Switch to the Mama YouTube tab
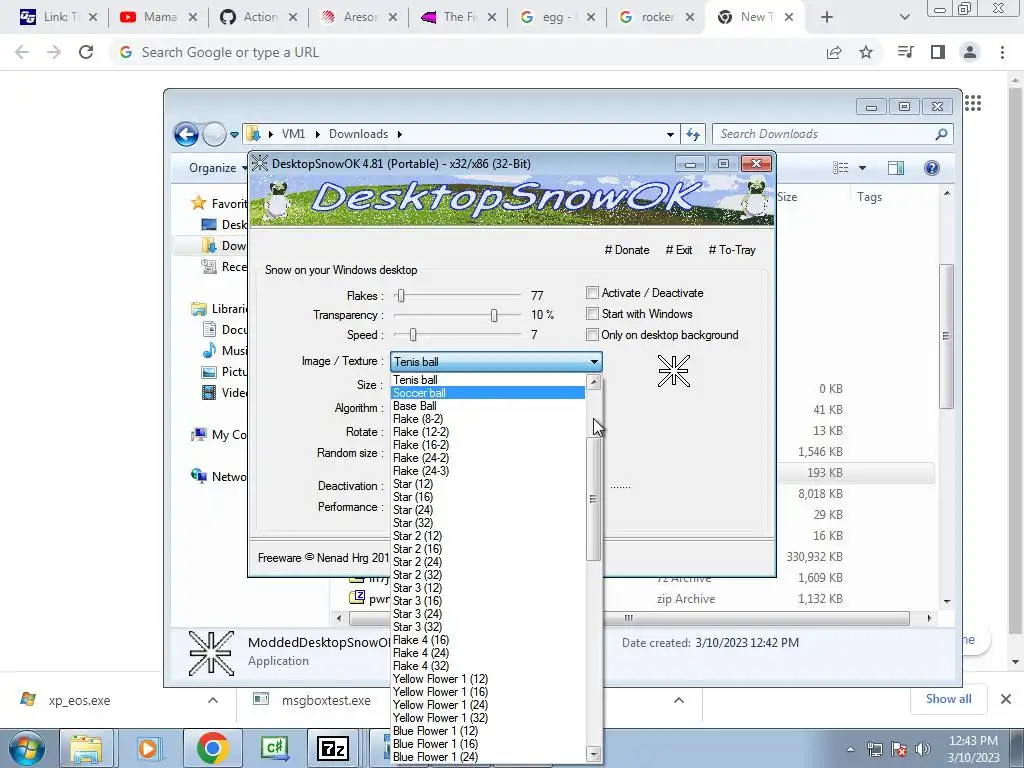The width and height of the screenshot is (1024, 768). tap(158, 17)
